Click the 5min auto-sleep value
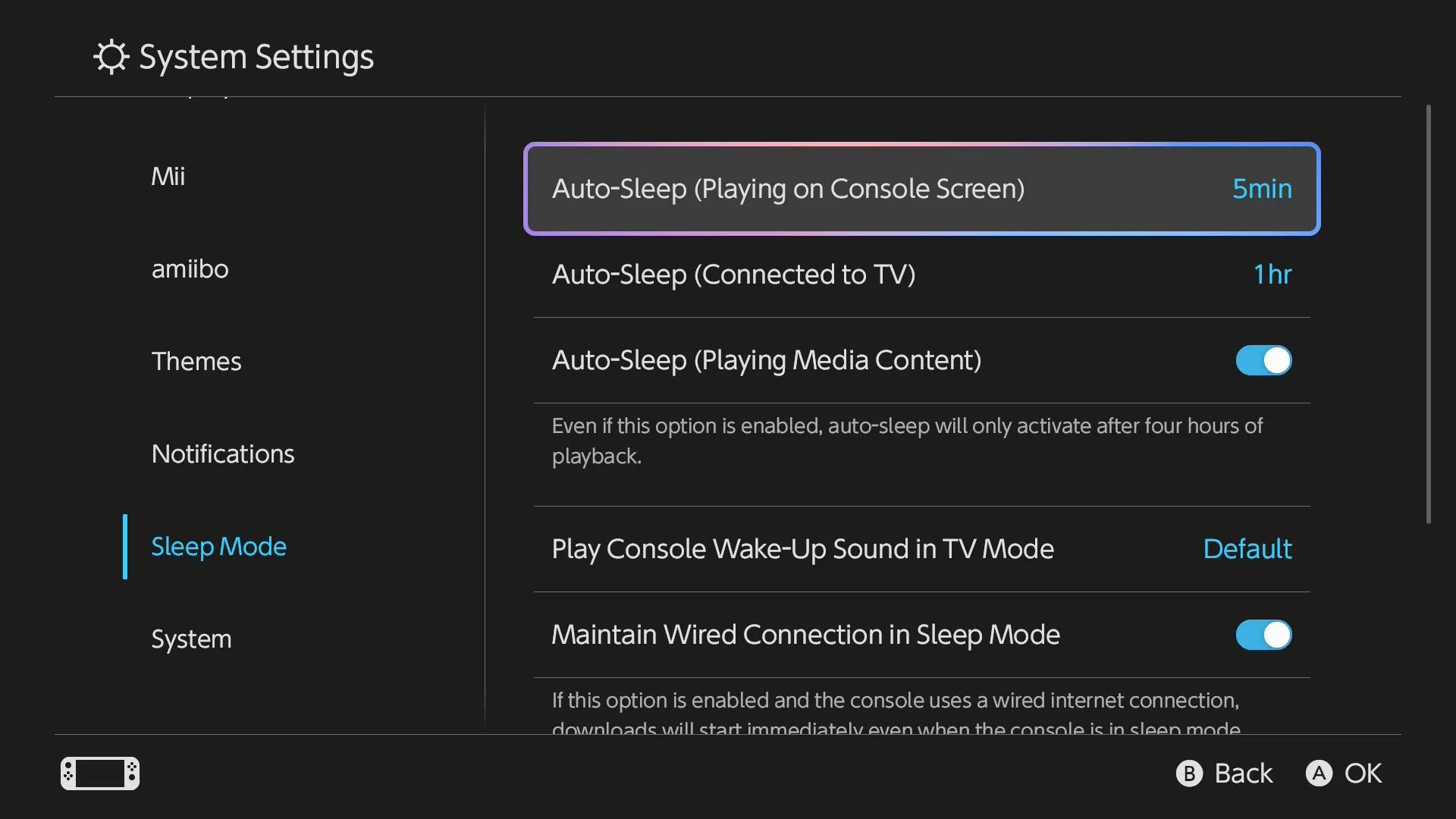The width and height of the screenshot is (1456, 819). [x=1261, y=189]
